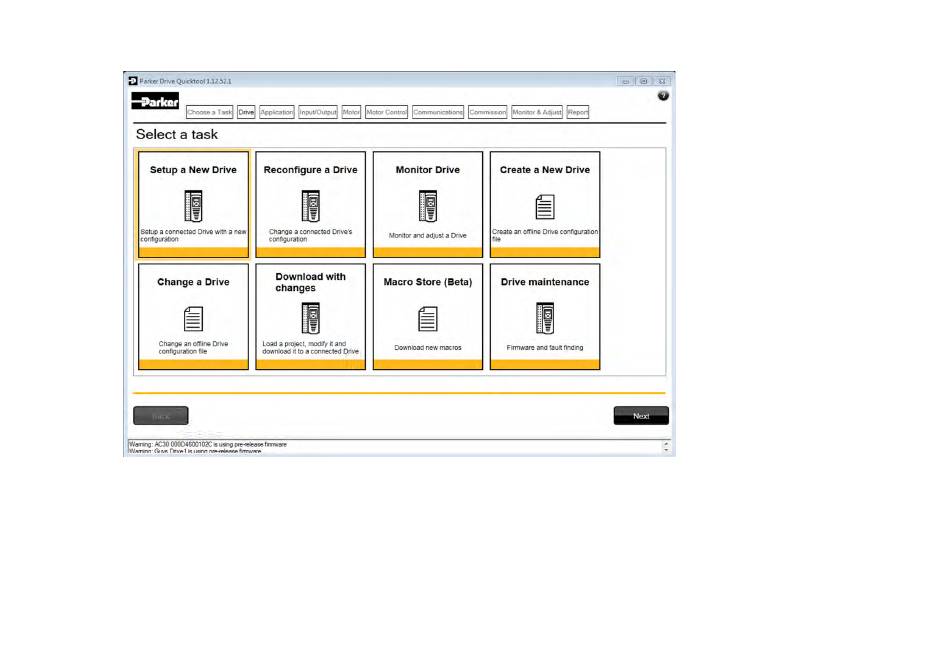Select the Input/Output tab

[318, 112]
